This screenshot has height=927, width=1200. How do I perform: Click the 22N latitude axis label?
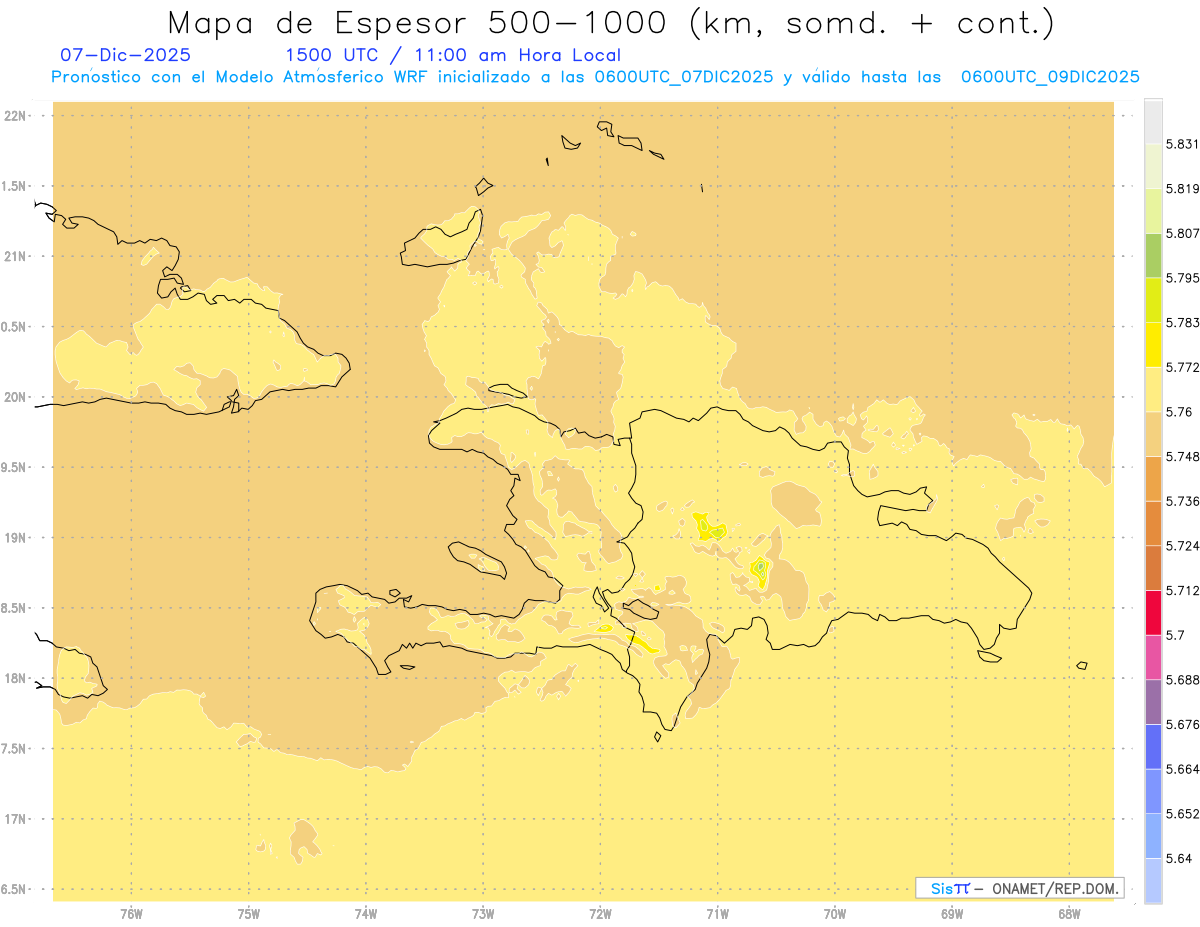pos(16,116)
